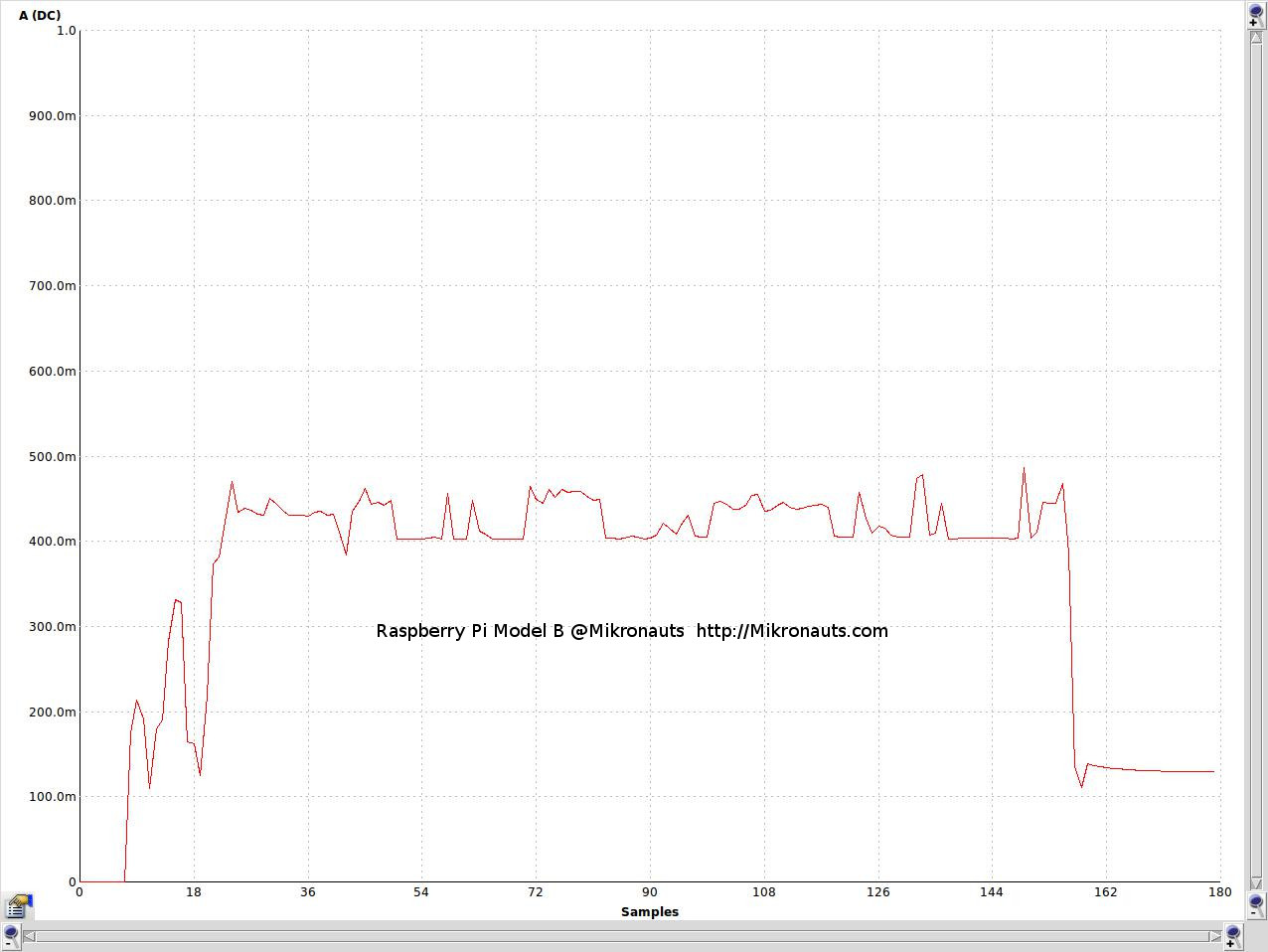This screenshot has width=1268, height=952.
Task: Click the '900.0m' y-axis label
Action: point(53,116)
